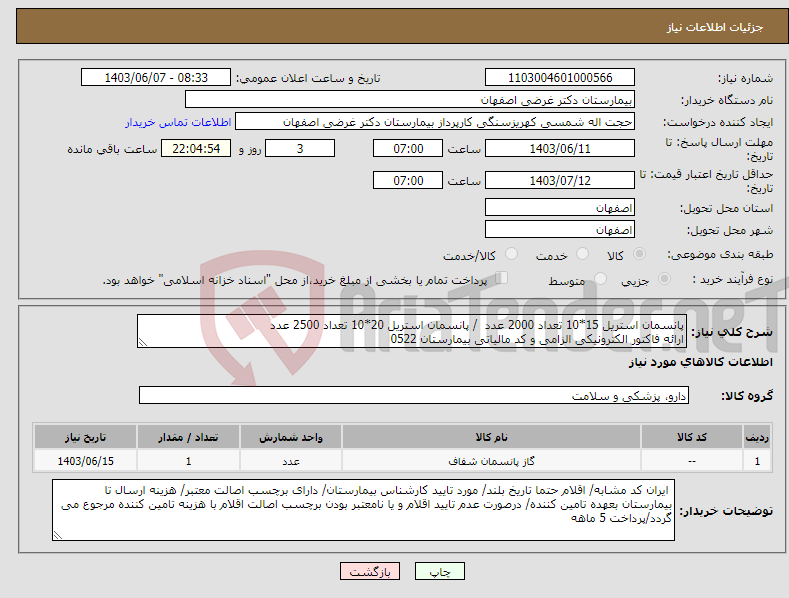Click the چاپ (print) button
Viewport: 789px width, 598px height.
coord(439,571)
